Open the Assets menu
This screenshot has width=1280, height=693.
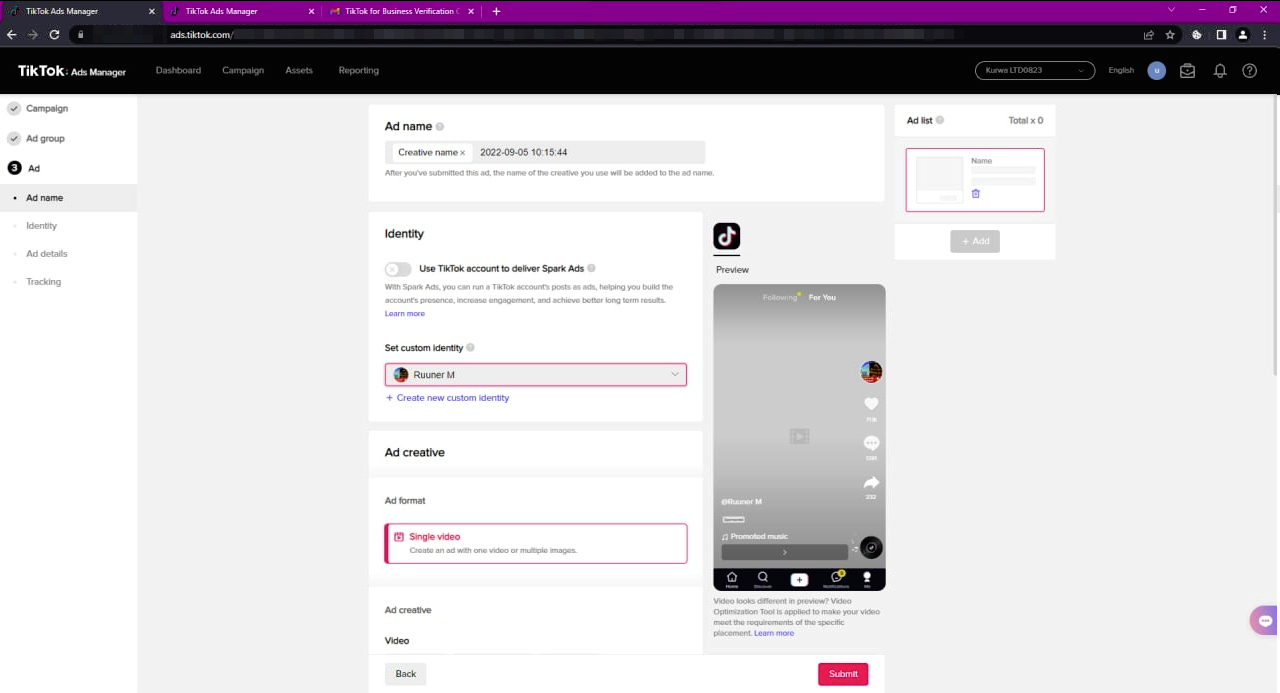click(x=299, y=71)
